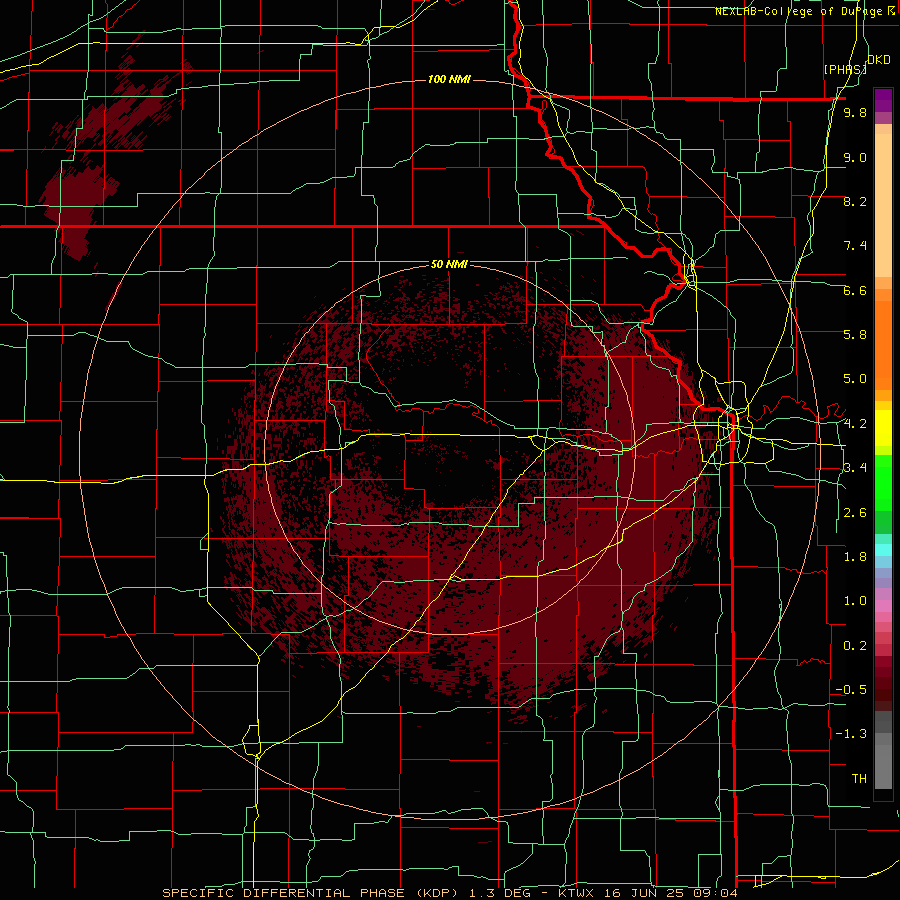
Task: Click the 2.6 value on the color scale
Action: [855, 513]
